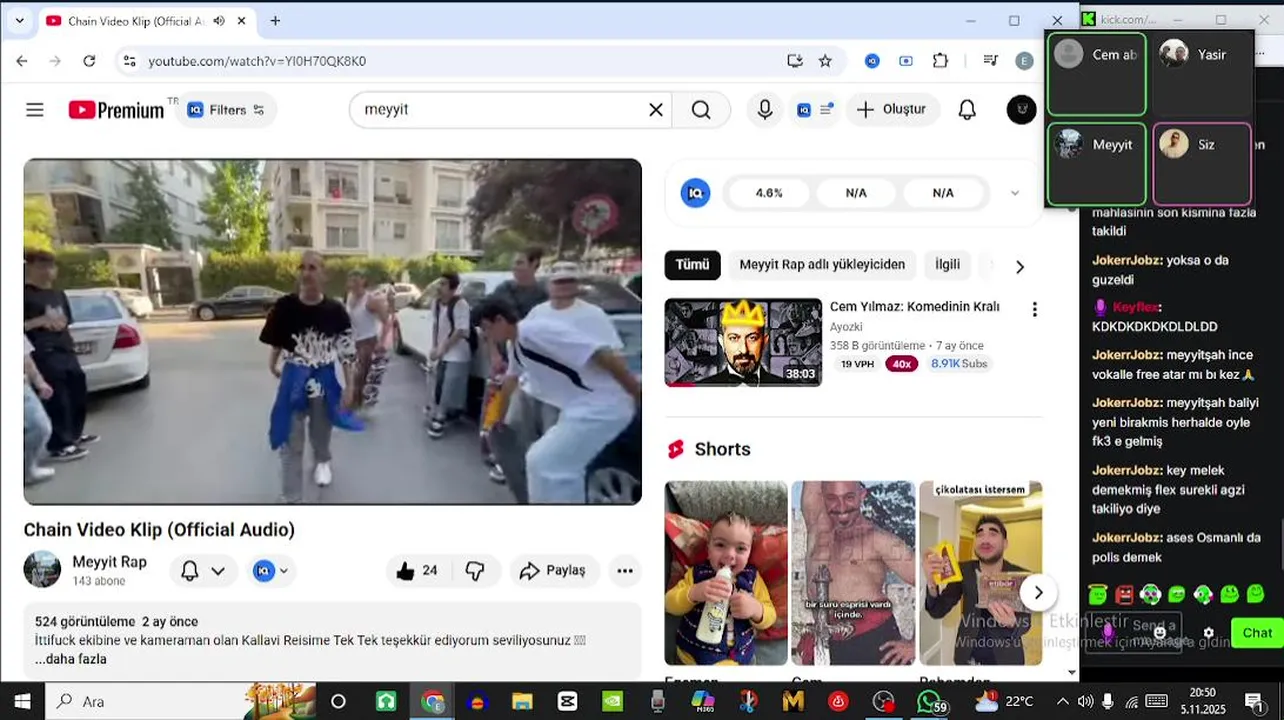1284x720 pixels.
Task: Select 'Meyyit Rap adlı yükleyiciden' chip
Action: click(x=822, y=265)
